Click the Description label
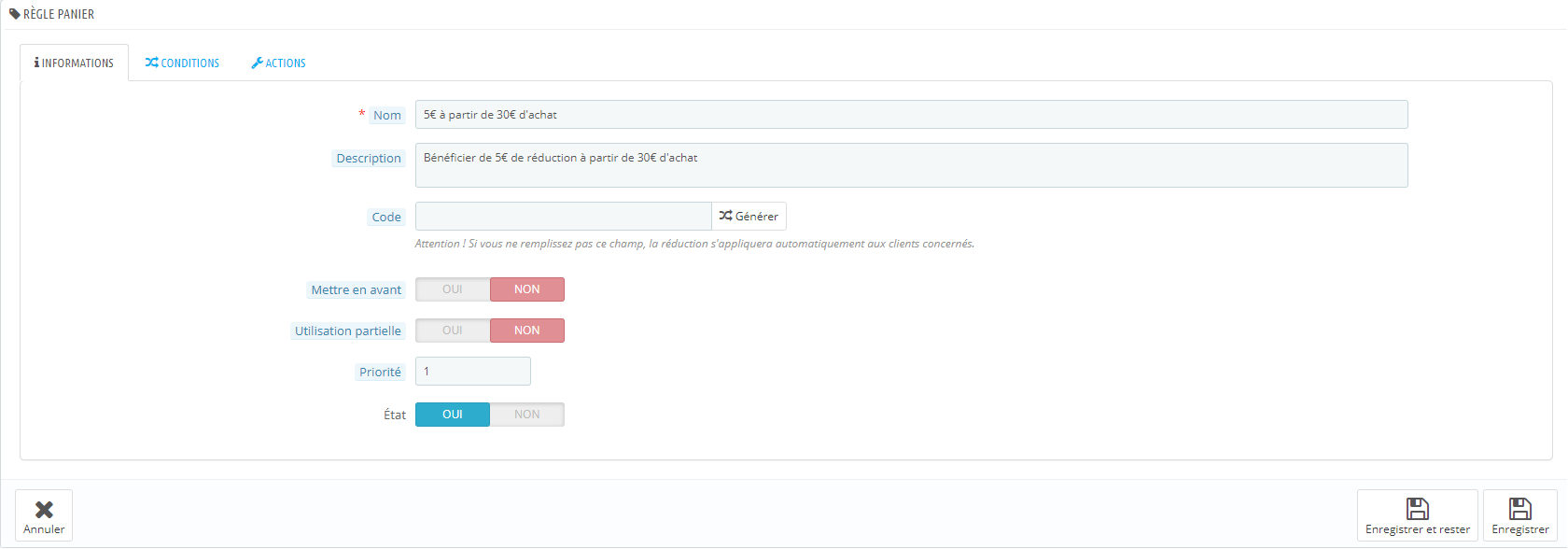 click(369, 159)
